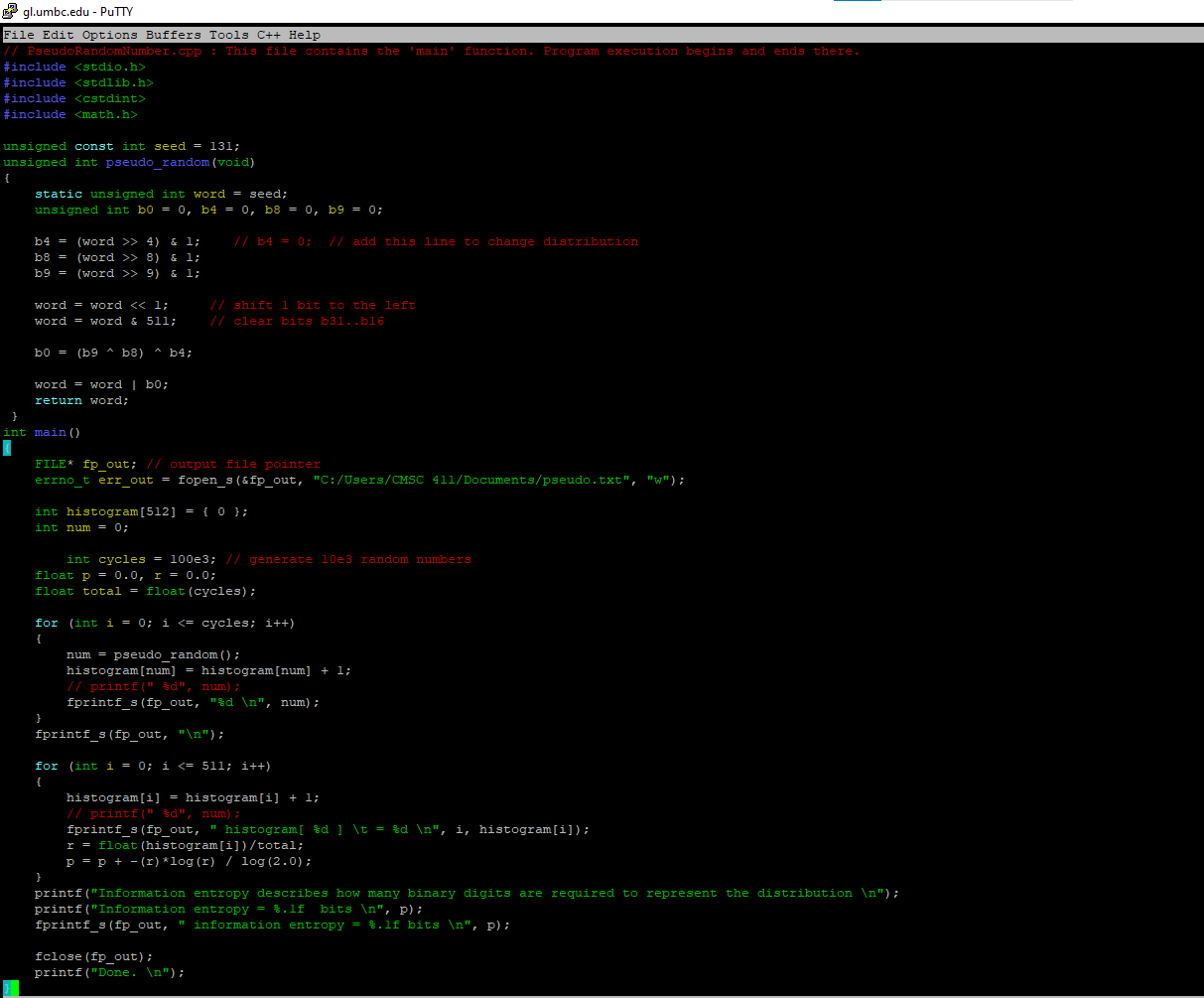The height and width of the screenshot is (998, 1204).
Task: Open the Options menu
Action: coord(108,34)
